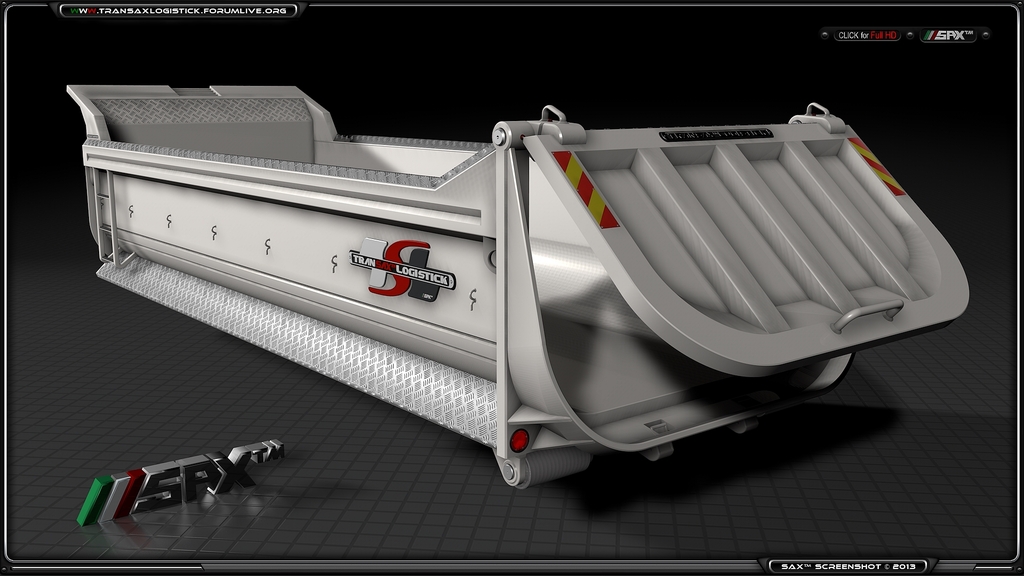
Task: Click the dot left of Full HD button
Action: [x=824, y=35]
